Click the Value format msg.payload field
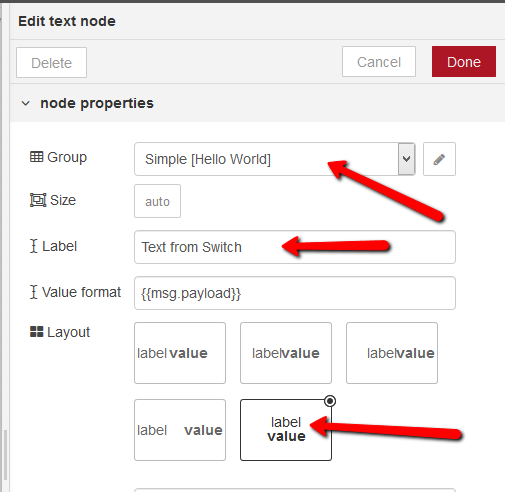This screenshot has width=505, height=492. [295, 293]
